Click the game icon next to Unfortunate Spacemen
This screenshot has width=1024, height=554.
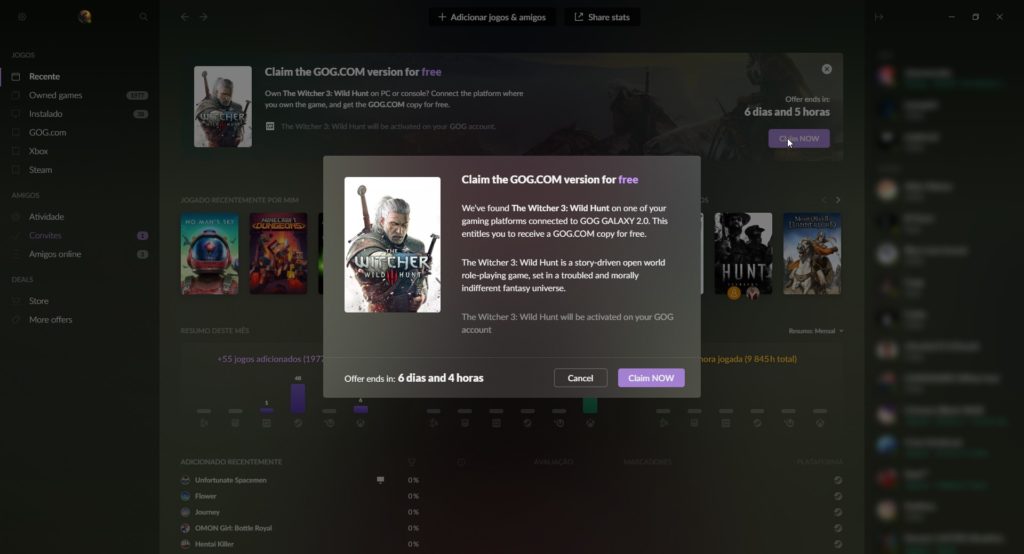pos(185,480)
